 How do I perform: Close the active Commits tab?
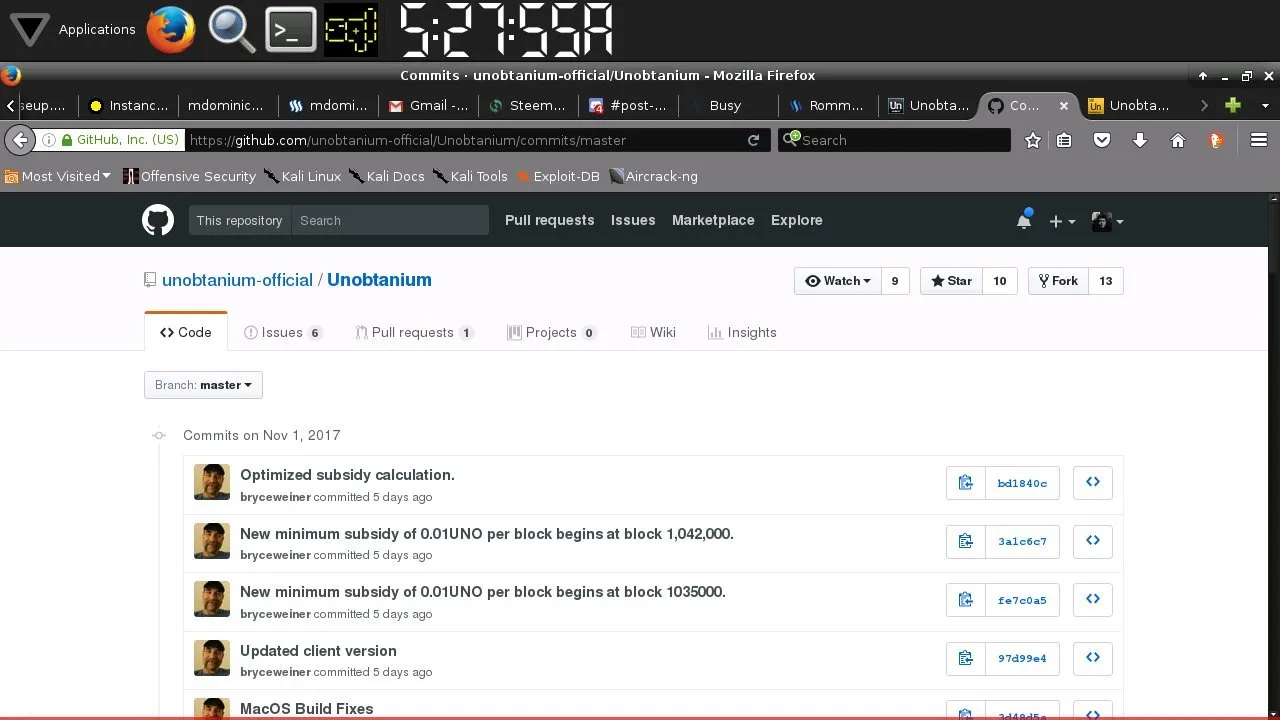[x=1064, y=105]
